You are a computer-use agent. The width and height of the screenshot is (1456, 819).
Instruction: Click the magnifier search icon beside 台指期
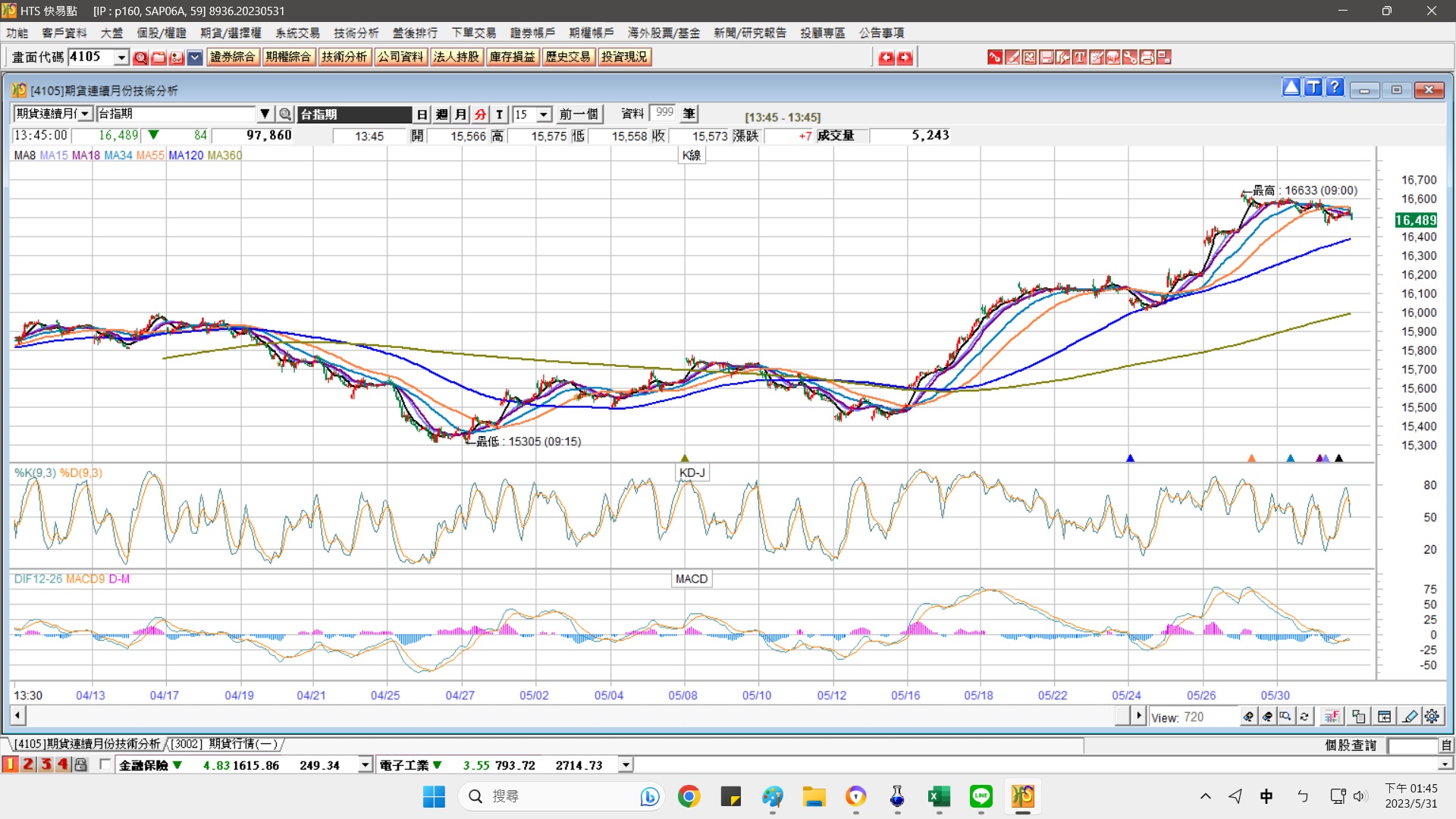click(285, 114)
